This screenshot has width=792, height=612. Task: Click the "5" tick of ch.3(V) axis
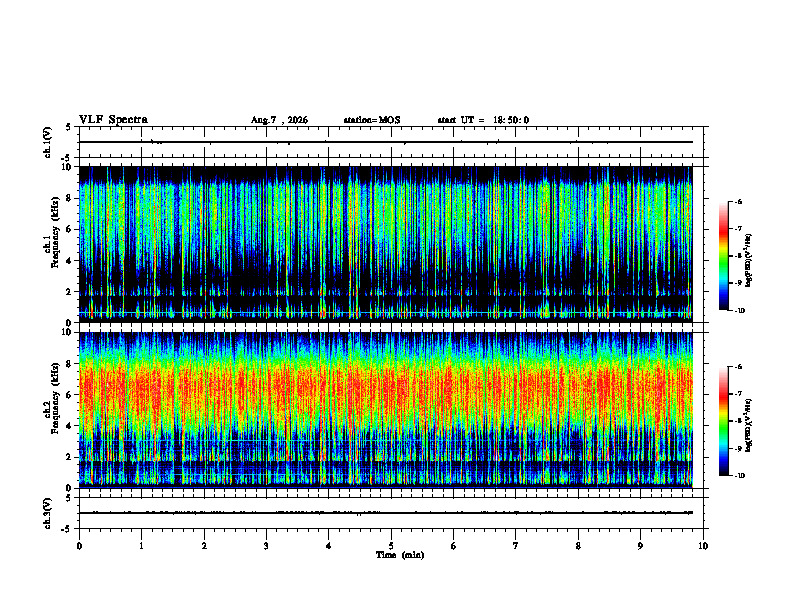pos(69,498)
